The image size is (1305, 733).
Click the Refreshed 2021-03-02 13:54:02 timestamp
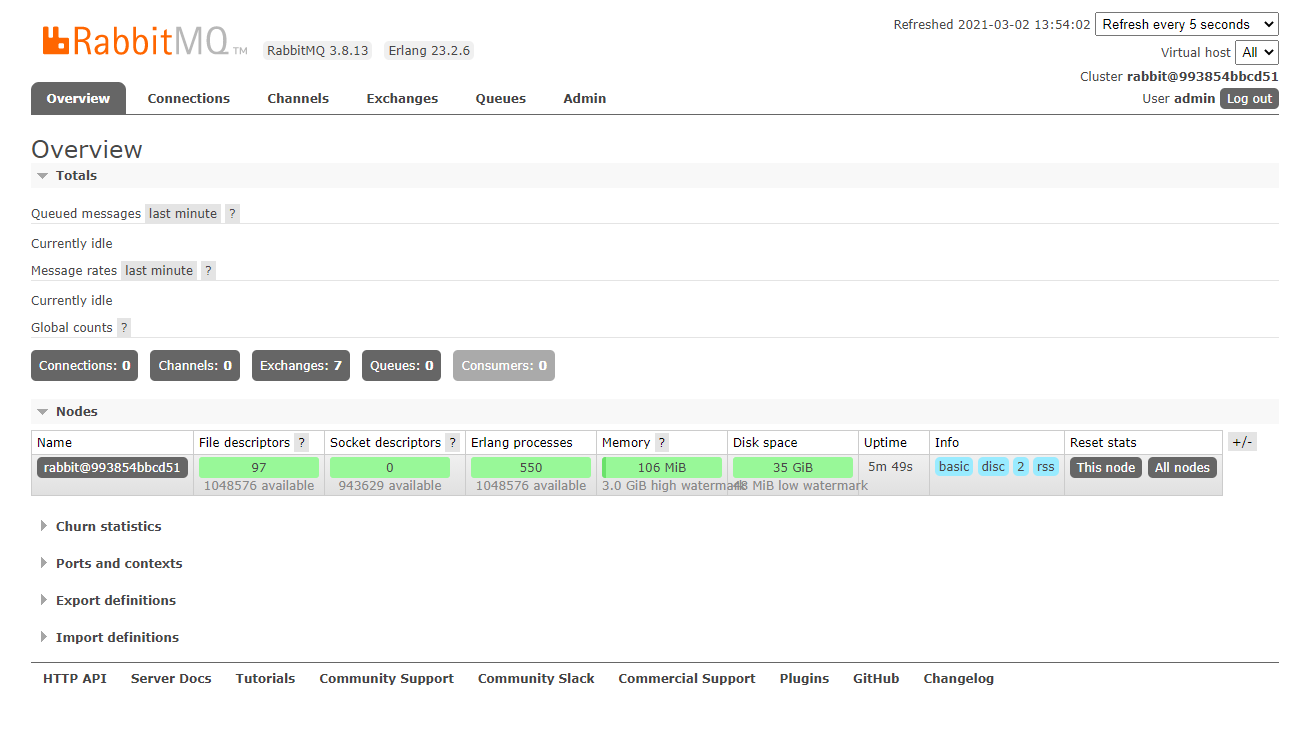pyautogui.click(x=992, y=24)
